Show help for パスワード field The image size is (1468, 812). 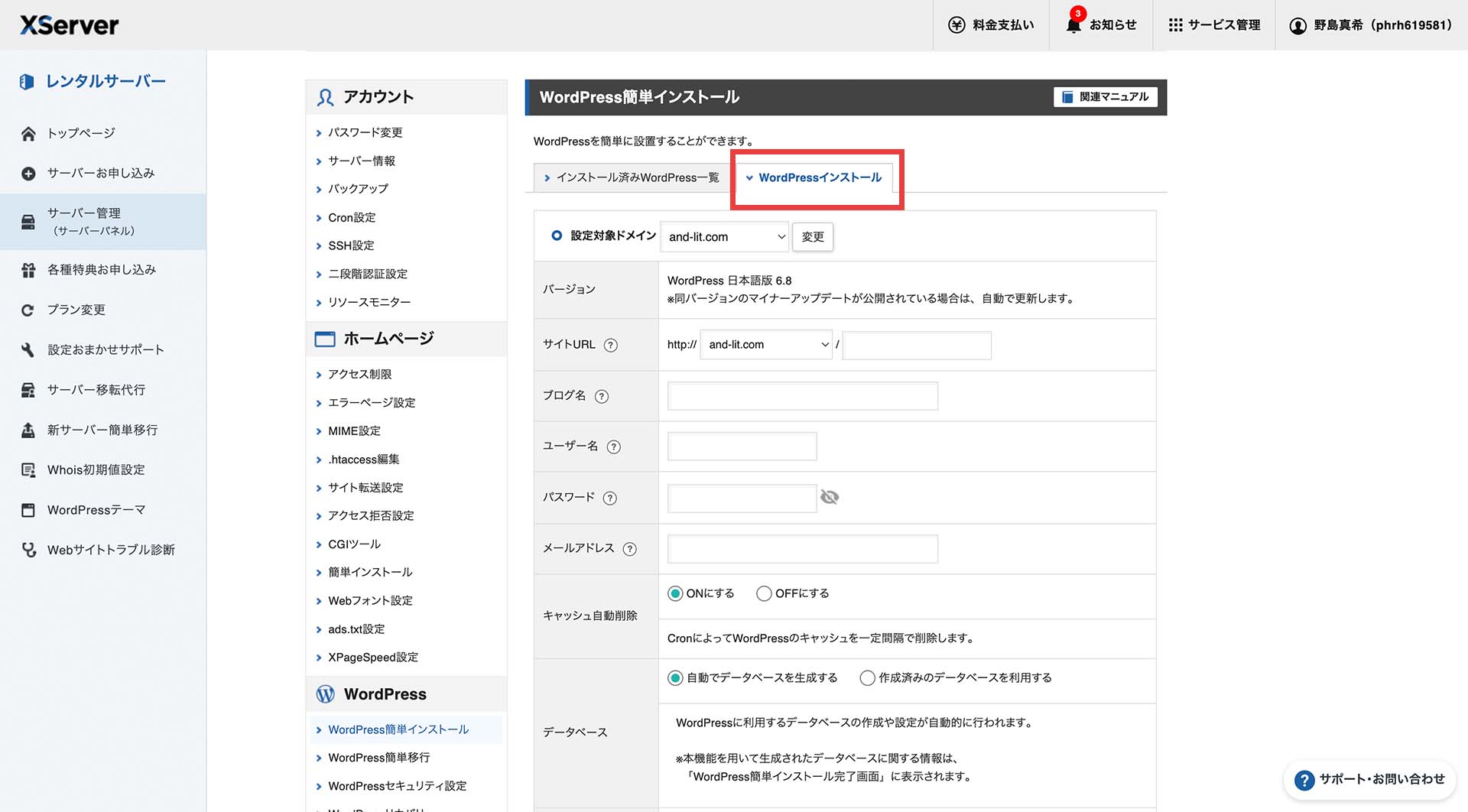[609, 498]
